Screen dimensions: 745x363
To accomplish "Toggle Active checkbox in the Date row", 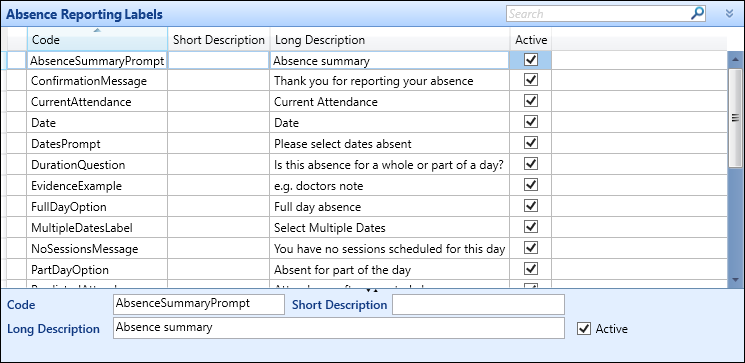I will (531, 122).
